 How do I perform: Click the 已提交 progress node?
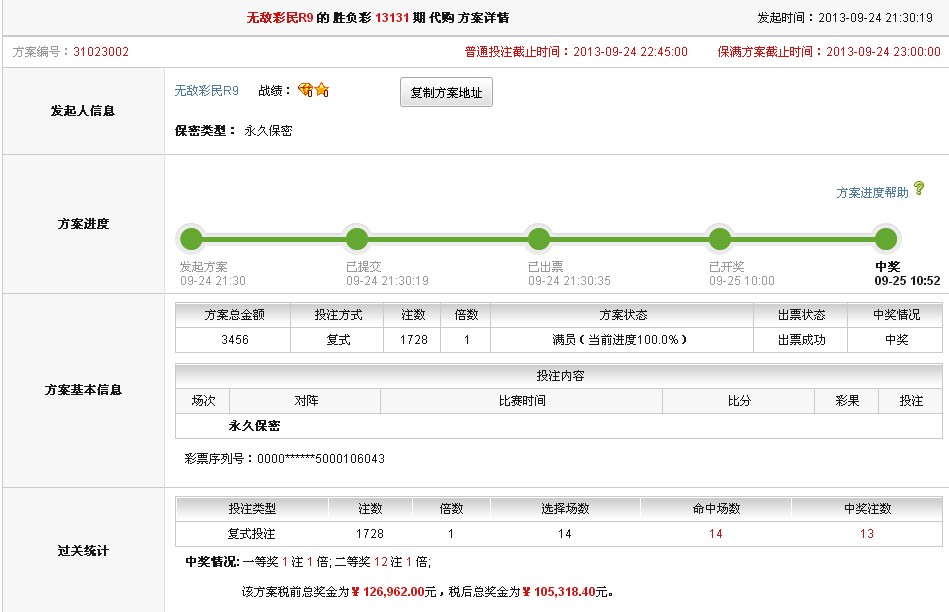point(357,239)
